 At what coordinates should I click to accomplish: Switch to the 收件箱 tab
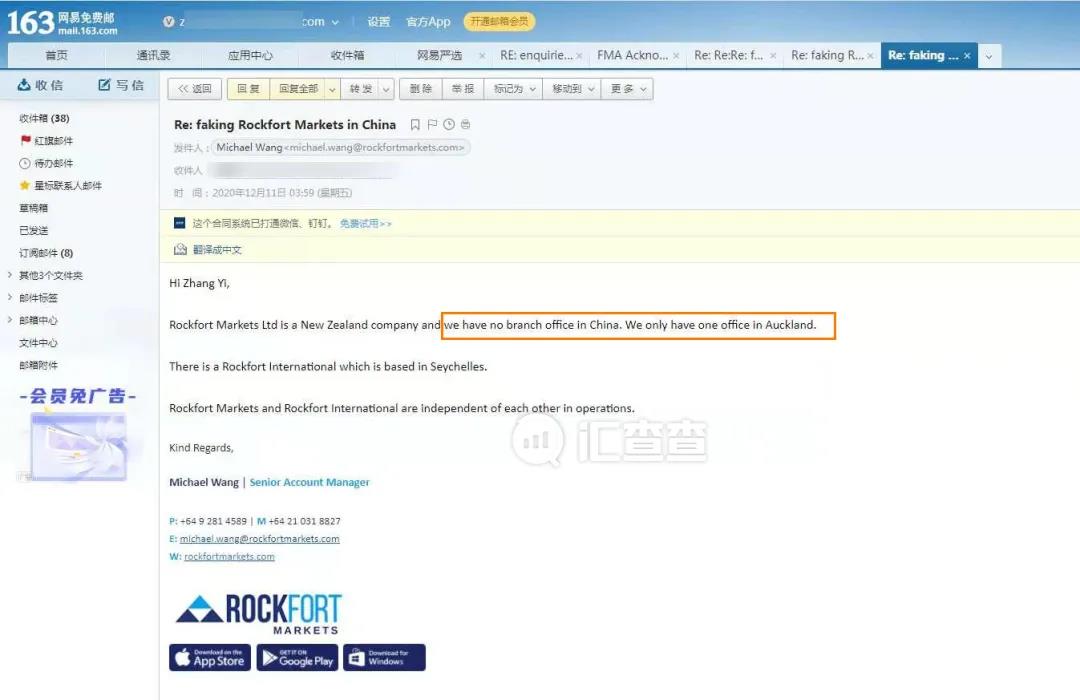[x=347, y=56]
